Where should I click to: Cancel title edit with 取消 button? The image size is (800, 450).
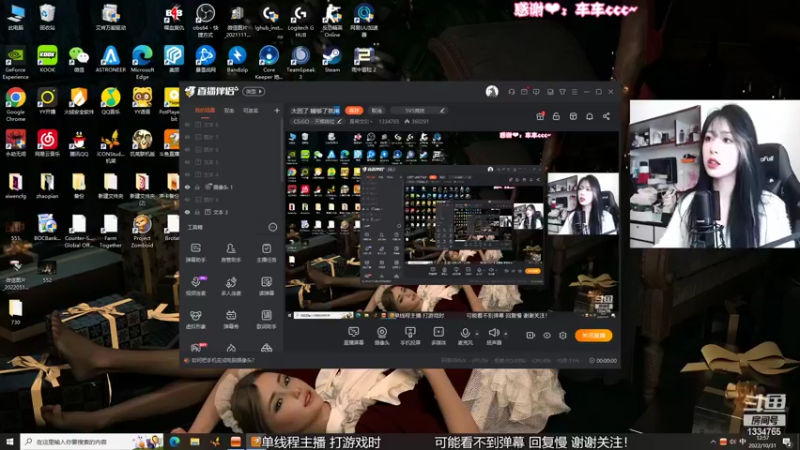coord(377,110)
